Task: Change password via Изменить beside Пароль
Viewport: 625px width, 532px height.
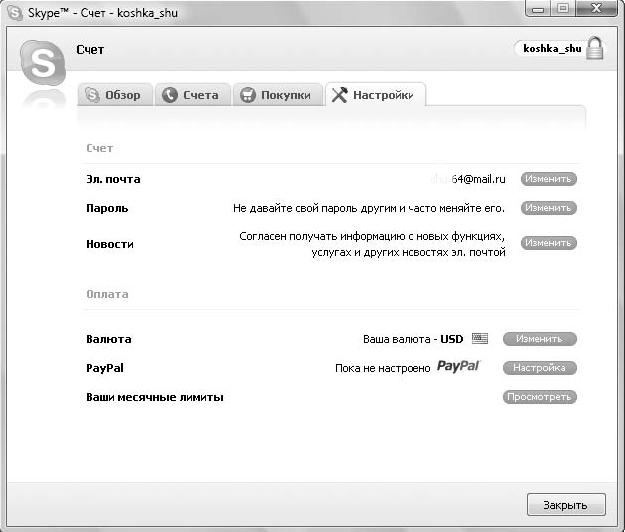Action: pyautogui.click(x=548, y=208)
